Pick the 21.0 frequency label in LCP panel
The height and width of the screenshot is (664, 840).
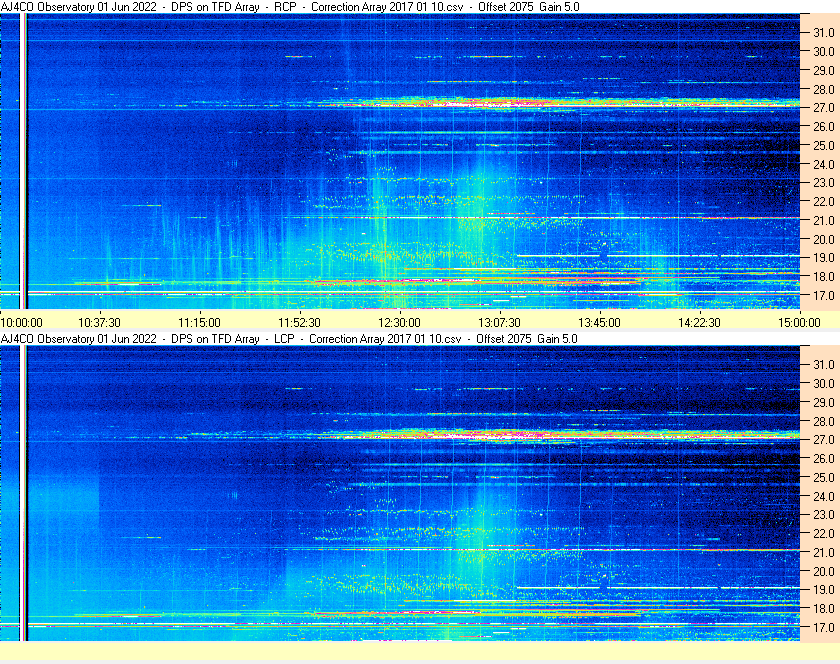[x=824, y=552]
